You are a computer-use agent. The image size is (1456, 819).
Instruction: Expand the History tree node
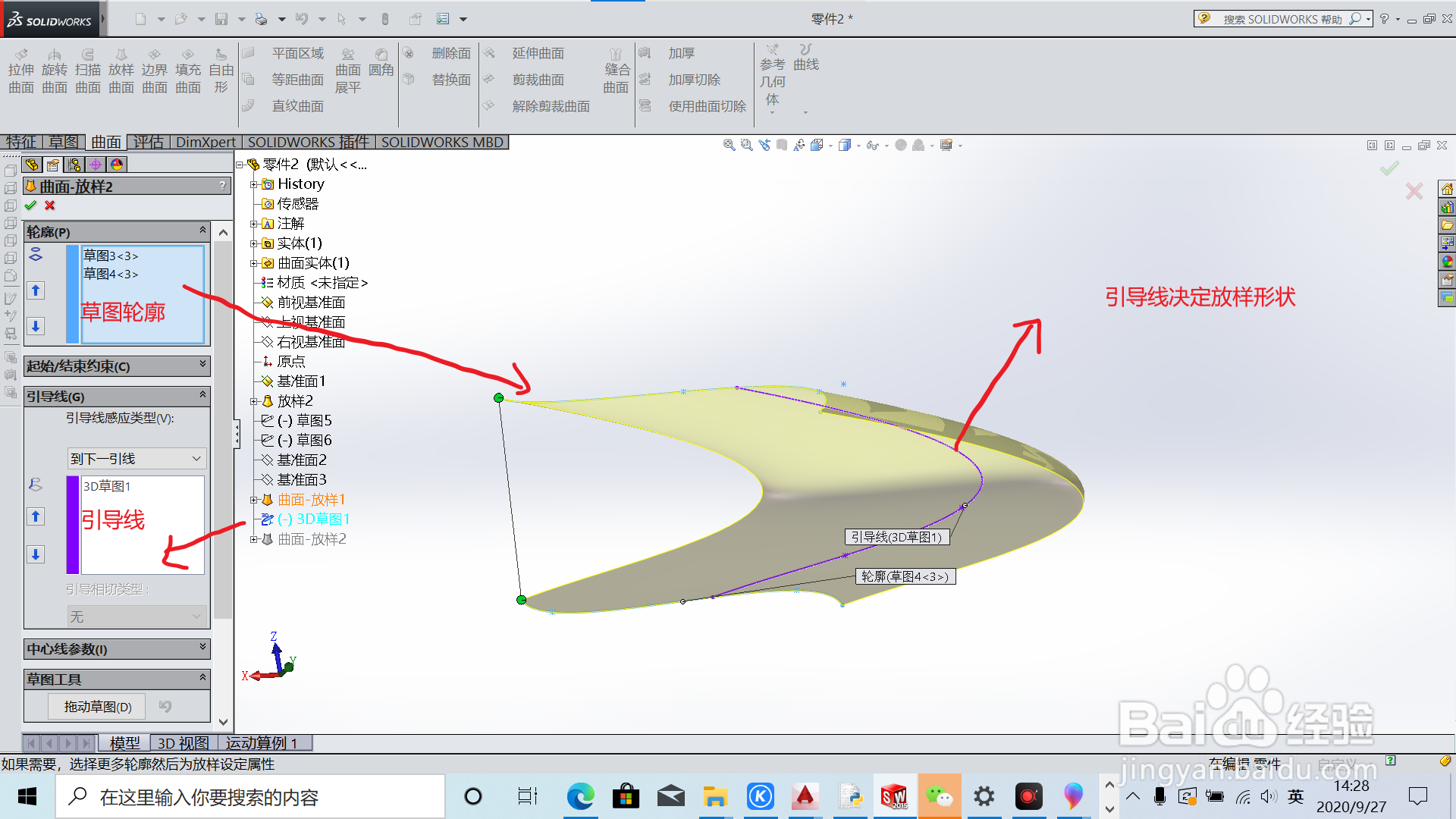coord(254,184)
